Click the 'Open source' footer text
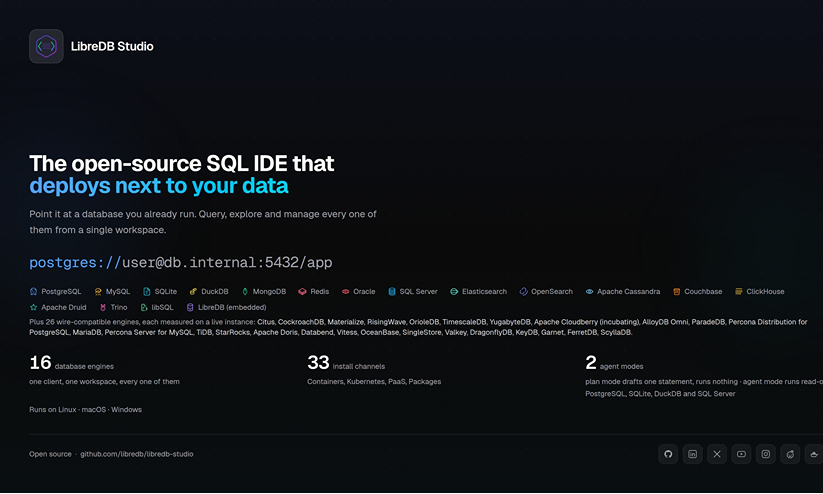Screen dimensions: 823x494 [x=50, y=454]
